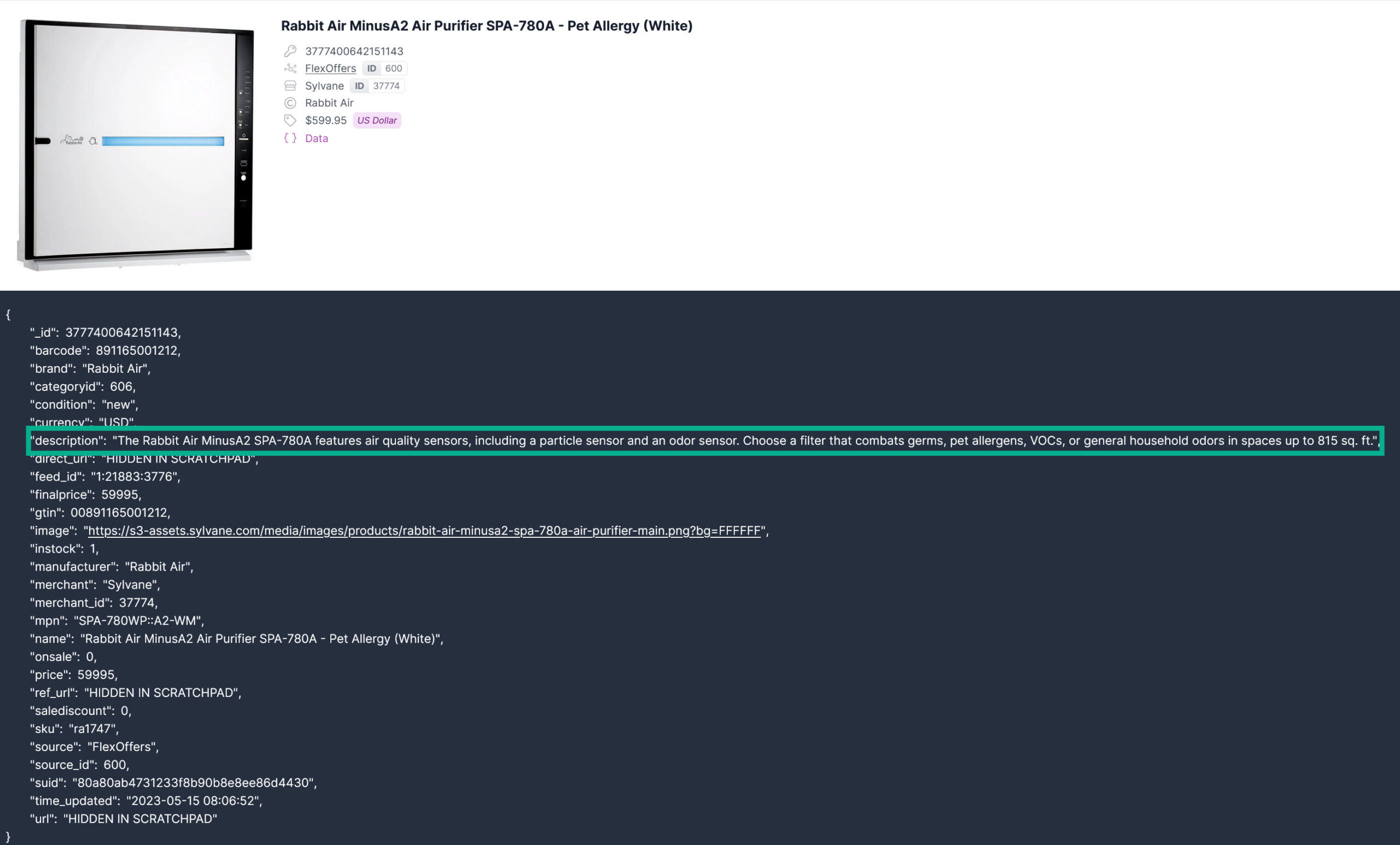Click the curly braces Data icon

[290, 138]
